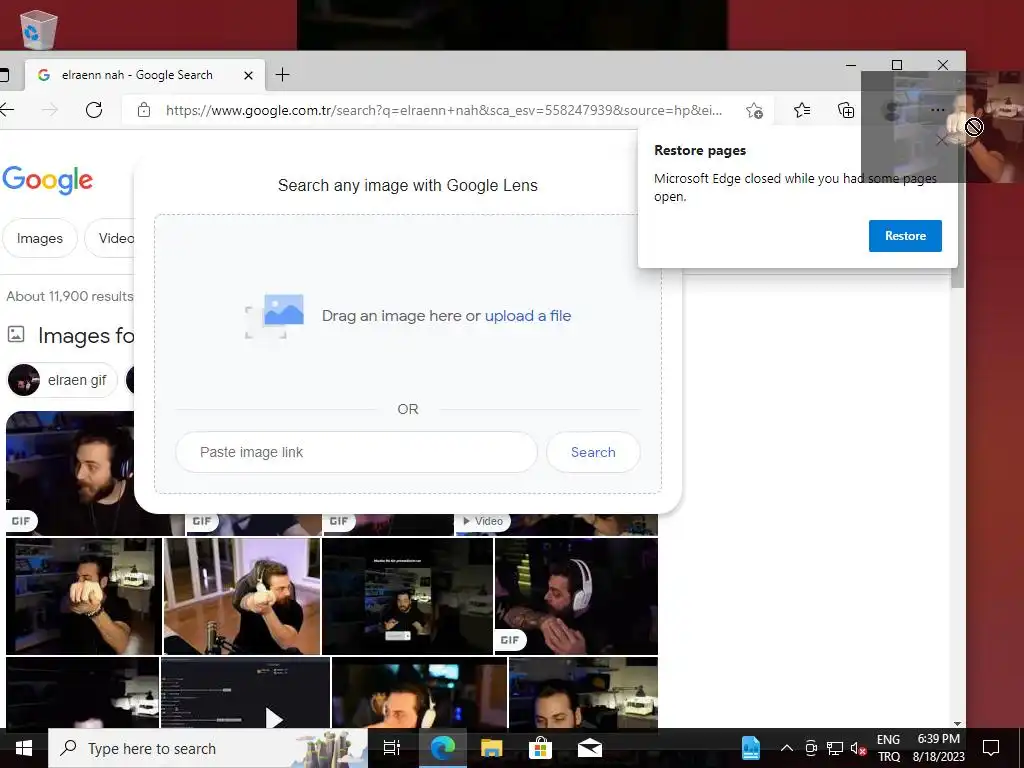Open the Windows Start menu
This screenshot has width=1024, height=768.
click(24, 748)
